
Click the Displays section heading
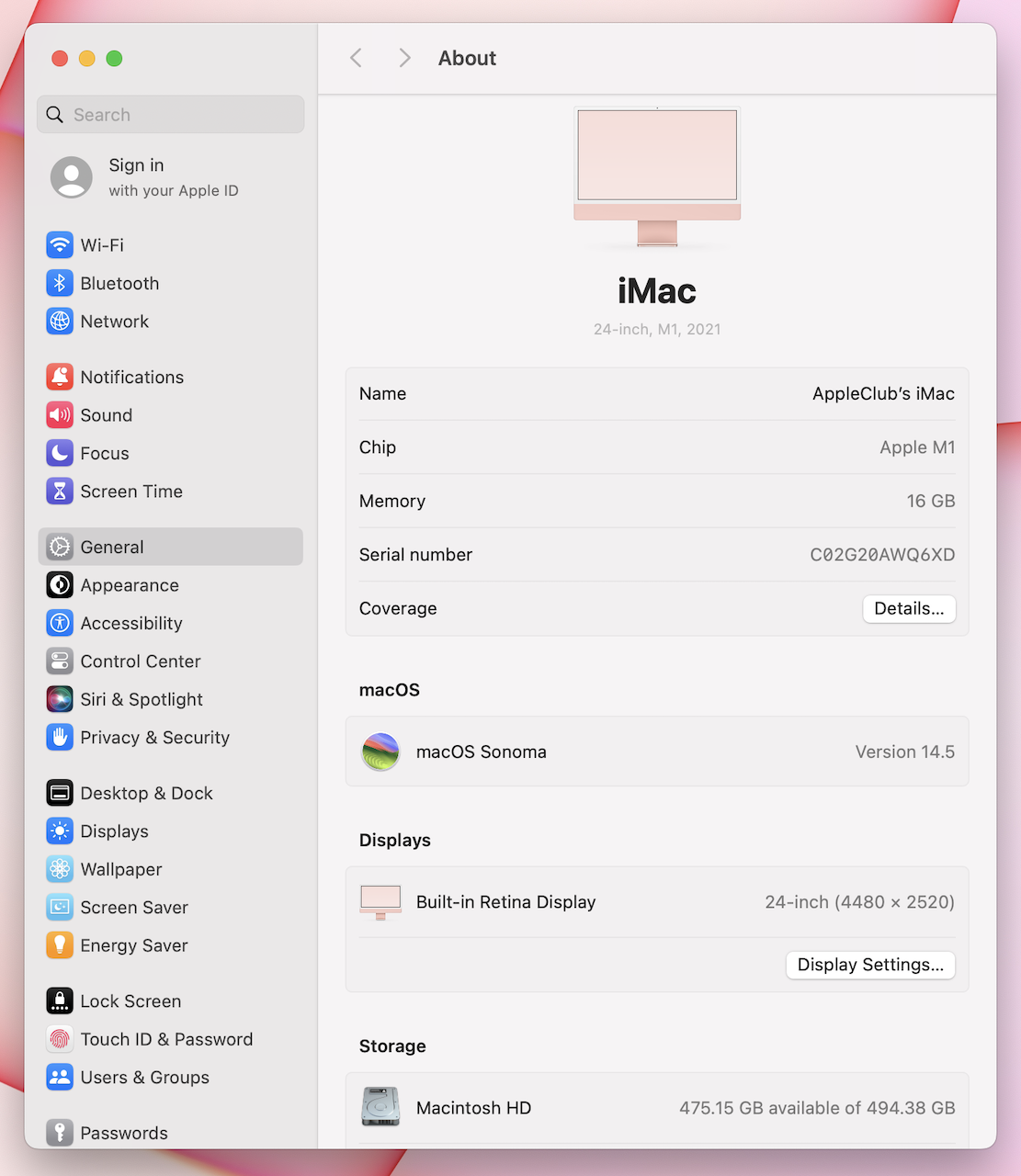pos(395,841)
